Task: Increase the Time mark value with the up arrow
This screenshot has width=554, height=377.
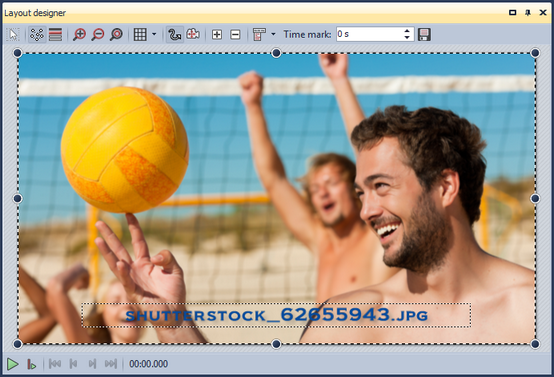Action: 407,31
